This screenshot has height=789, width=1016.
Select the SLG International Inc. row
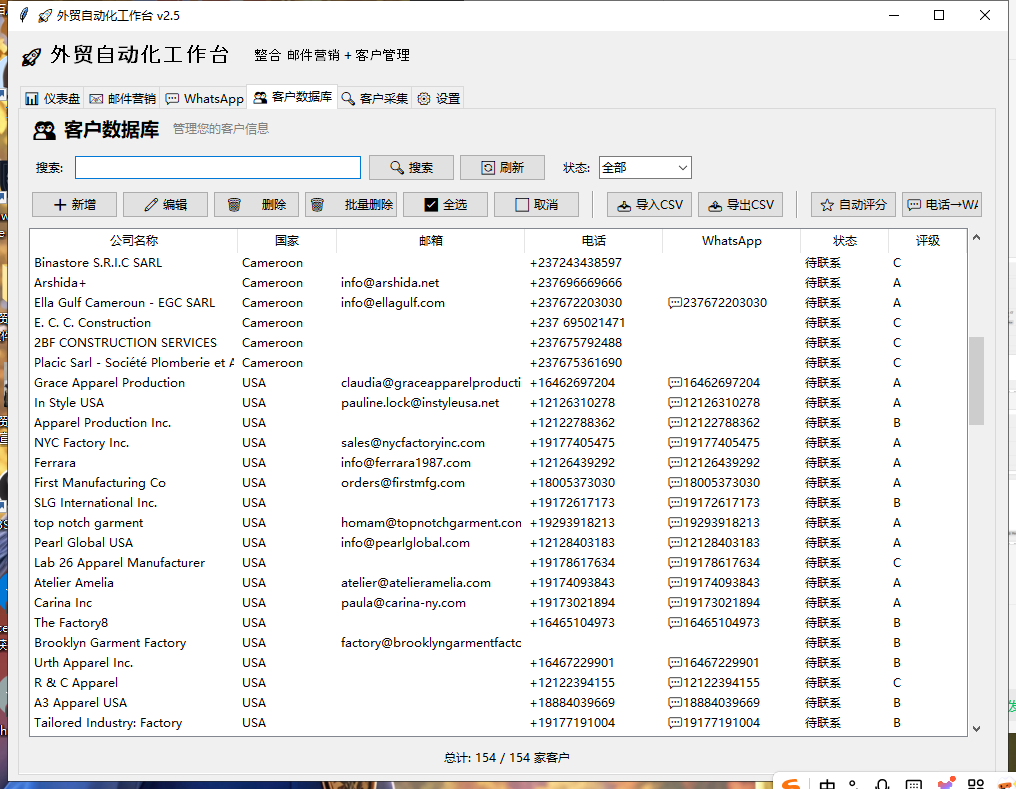click(498, 503)
